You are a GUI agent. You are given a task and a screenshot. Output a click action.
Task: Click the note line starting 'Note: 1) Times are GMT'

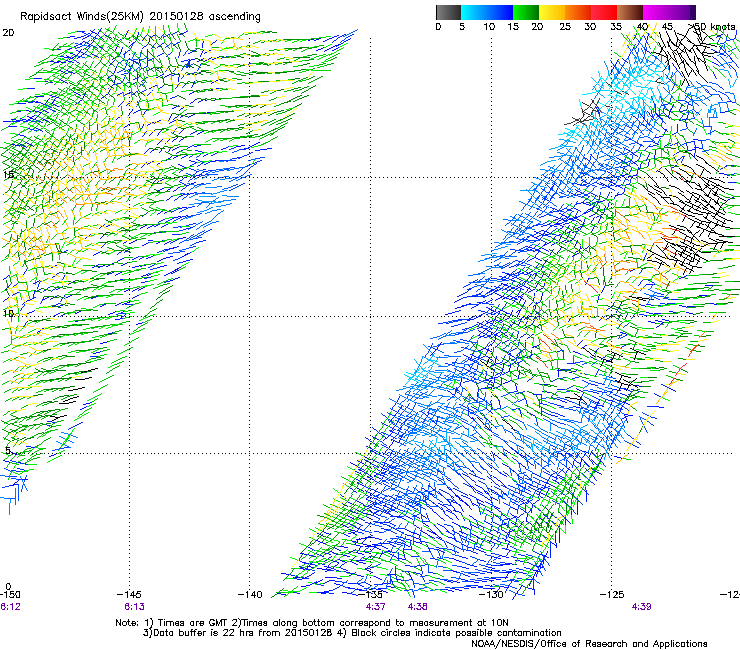point(311,623)
